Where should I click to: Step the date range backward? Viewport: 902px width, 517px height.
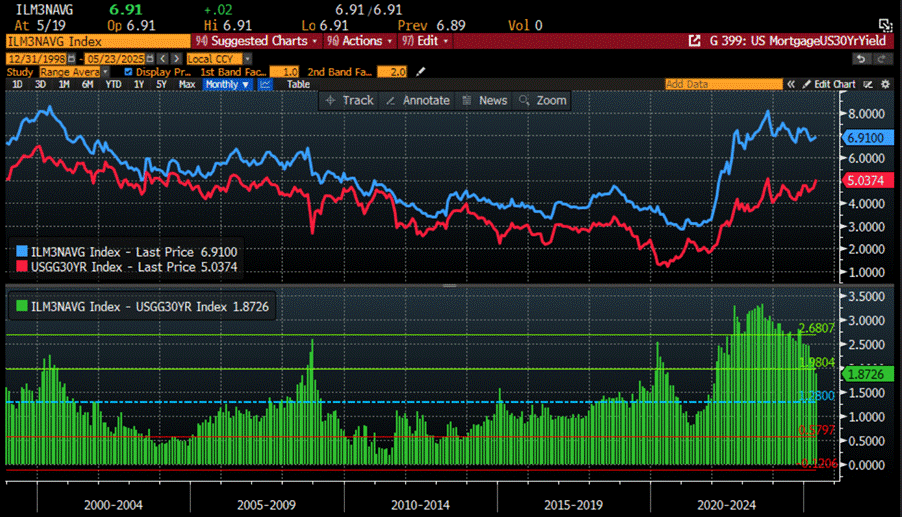163,59
